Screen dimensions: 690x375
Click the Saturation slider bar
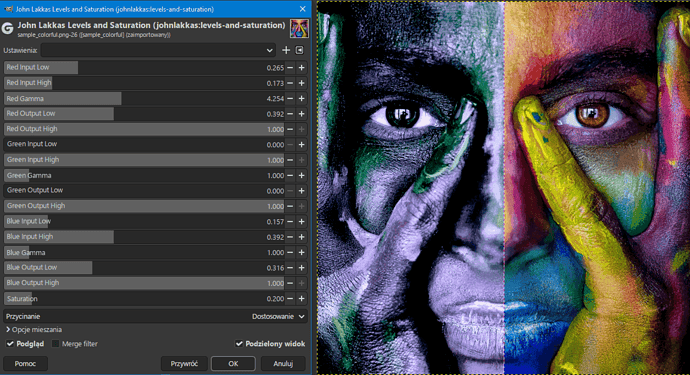click(144, 299)
